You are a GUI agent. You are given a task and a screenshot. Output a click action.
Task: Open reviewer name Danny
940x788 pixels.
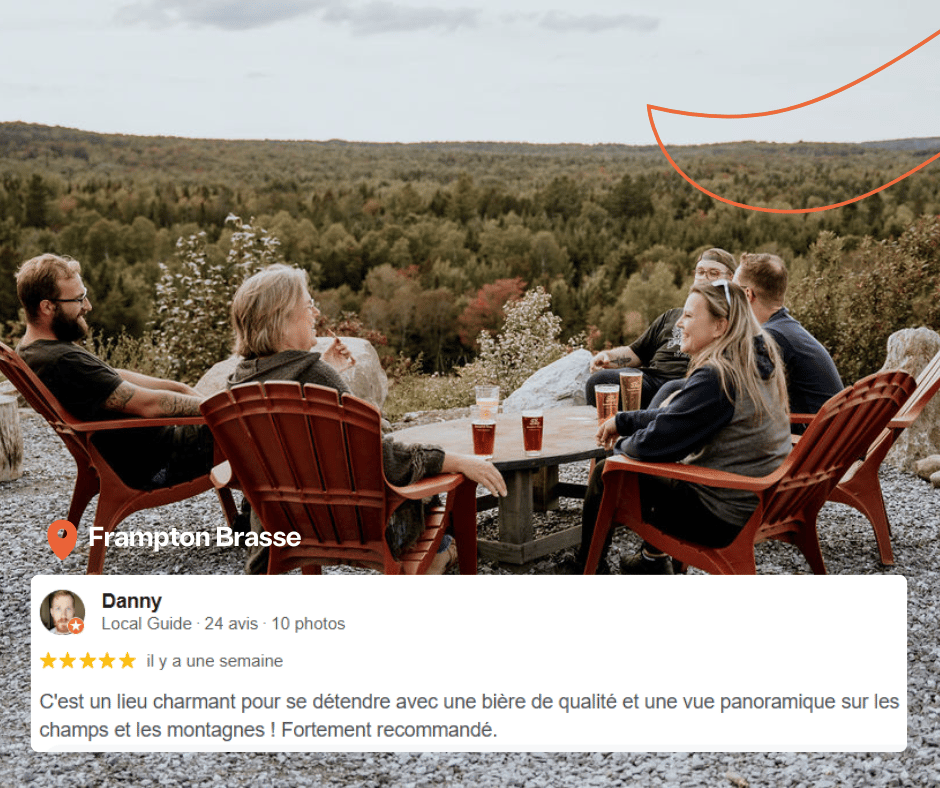[132, 601]
